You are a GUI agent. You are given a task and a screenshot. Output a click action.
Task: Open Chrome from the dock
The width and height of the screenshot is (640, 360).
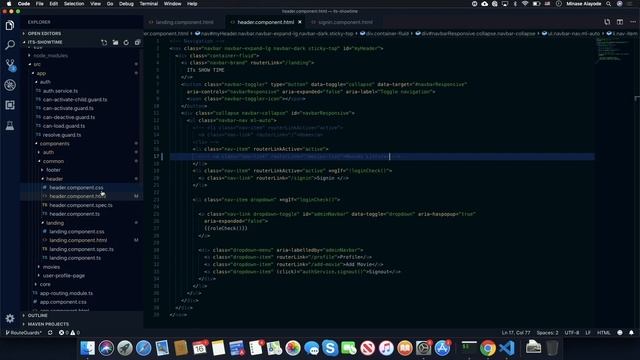click(x=488, y=348)
